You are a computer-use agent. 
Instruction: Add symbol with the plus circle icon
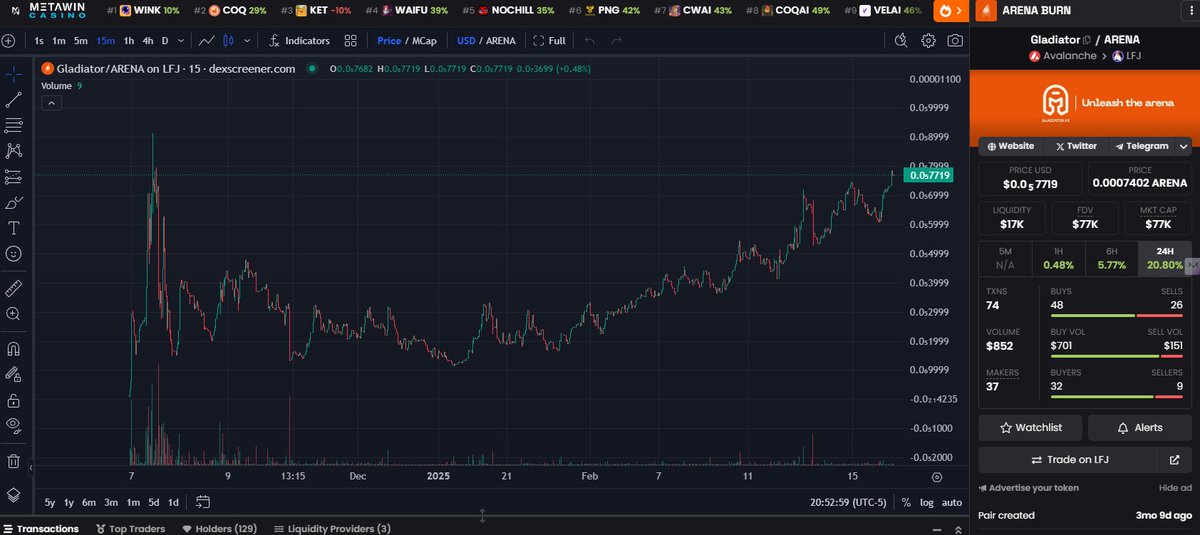(x=9, y=41)
